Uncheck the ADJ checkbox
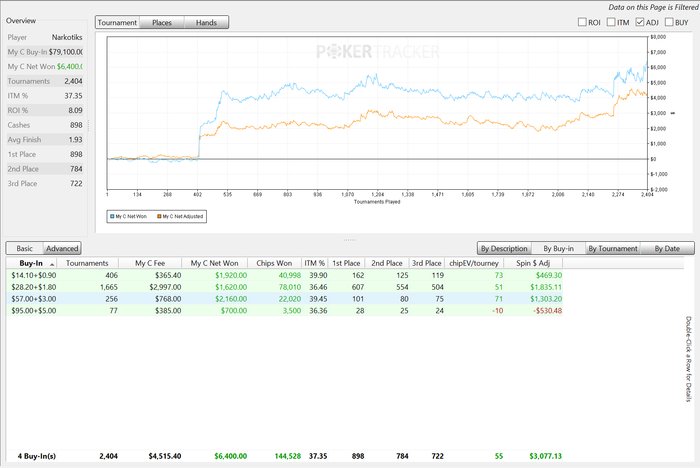 640,22
